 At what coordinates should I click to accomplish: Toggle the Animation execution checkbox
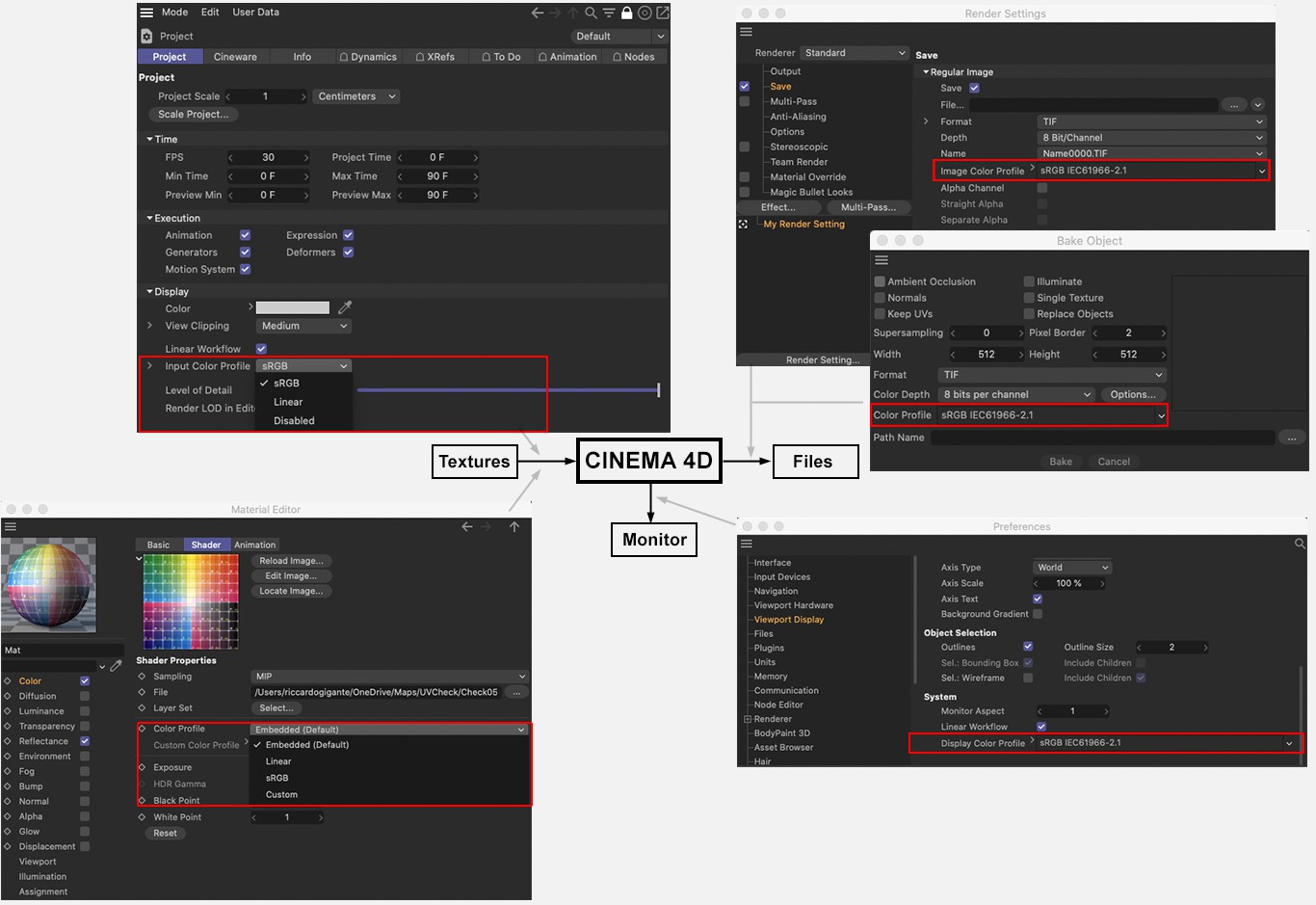click(245, 235)
